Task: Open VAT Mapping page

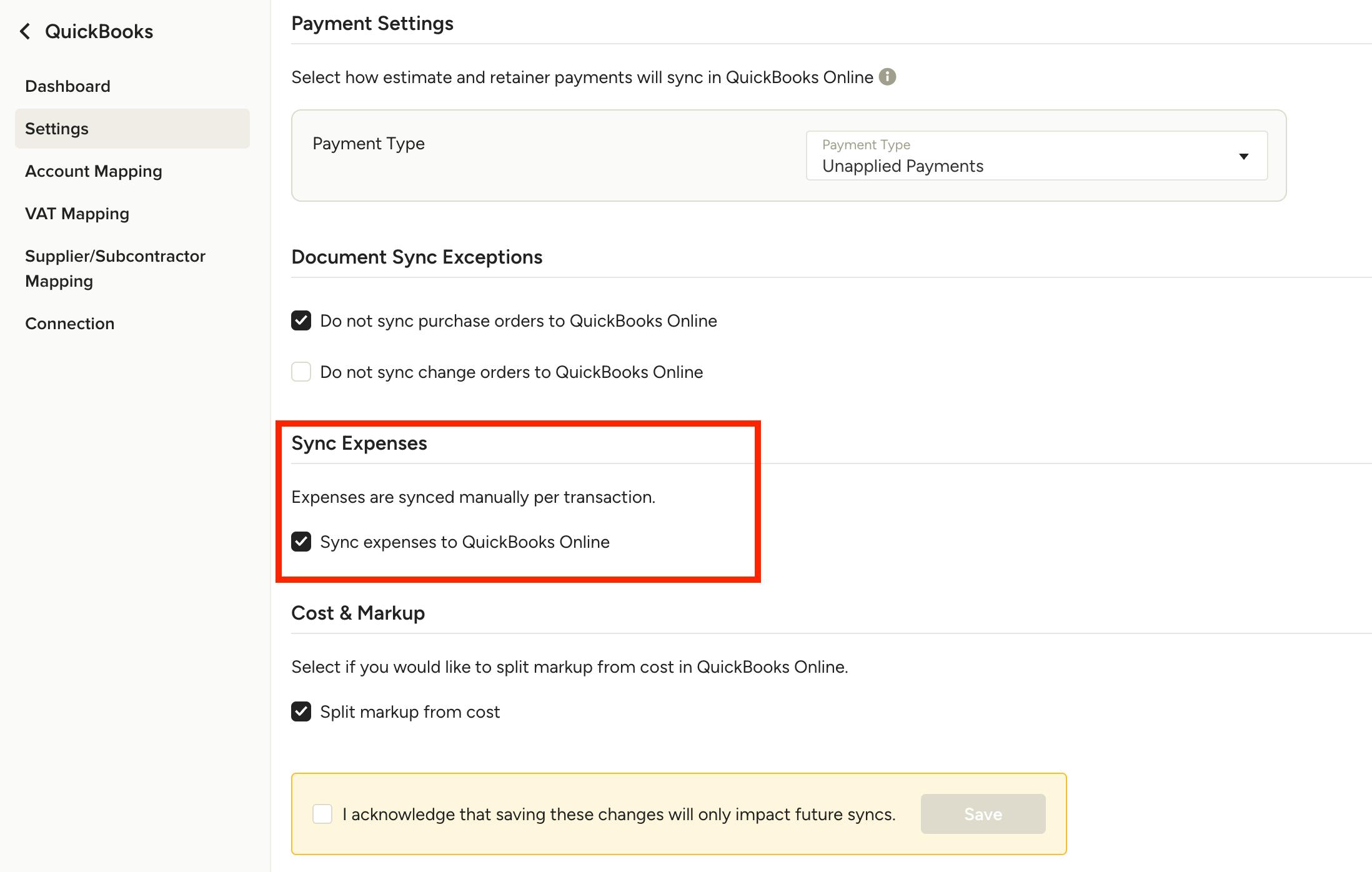Action: (x=77, y=214)
